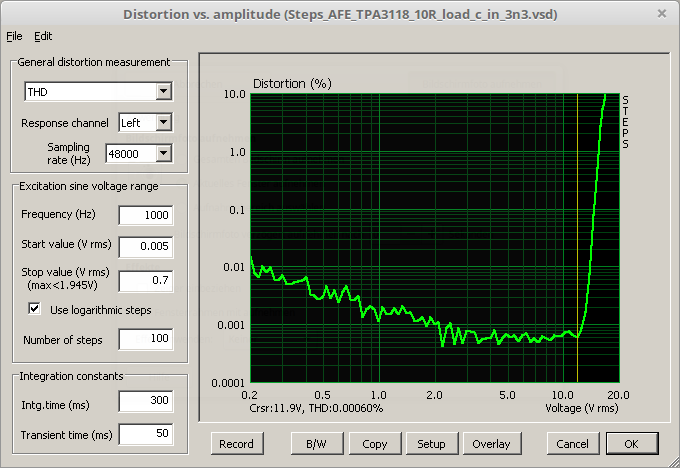Cancel the distortion dialog
Image resolution: width=680 pixels, height=468 pixels.
572,443
